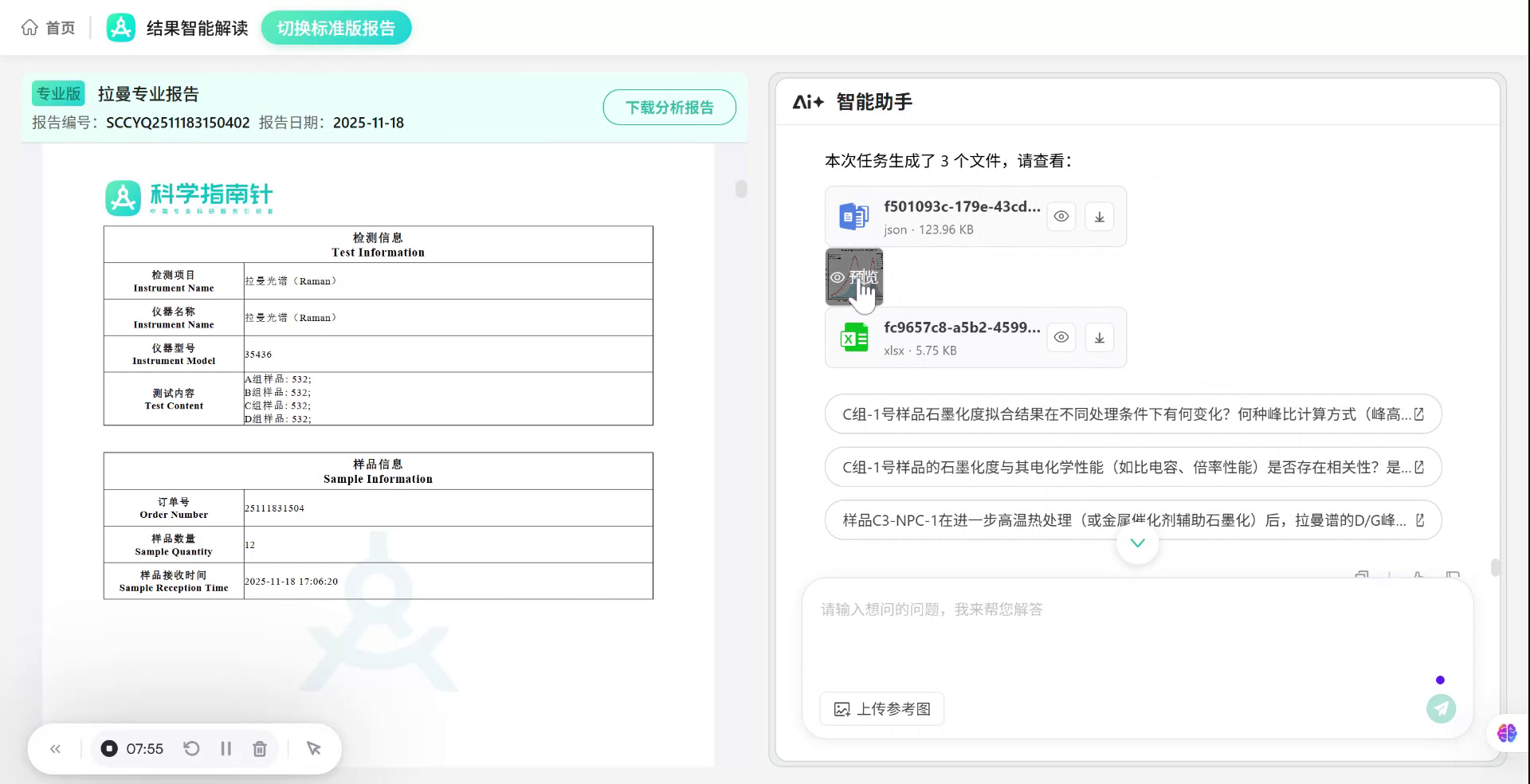Preview the fc9657c8 xlsx file
Image resolution: width=1530 pixels, height=784 pixels.
click(1061, 337)
